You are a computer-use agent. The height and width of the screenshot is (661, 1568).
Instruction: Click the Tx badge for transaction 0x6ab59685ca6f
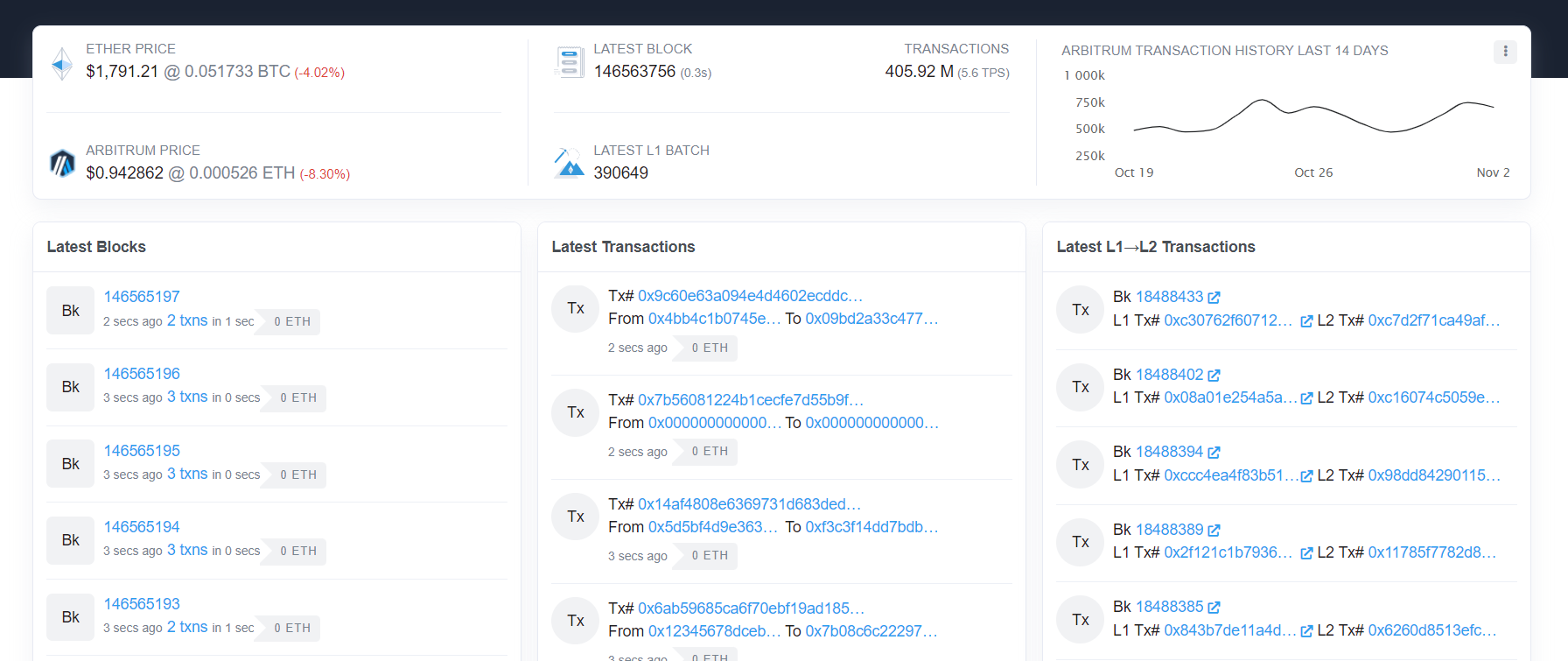[x=576, y=621]
